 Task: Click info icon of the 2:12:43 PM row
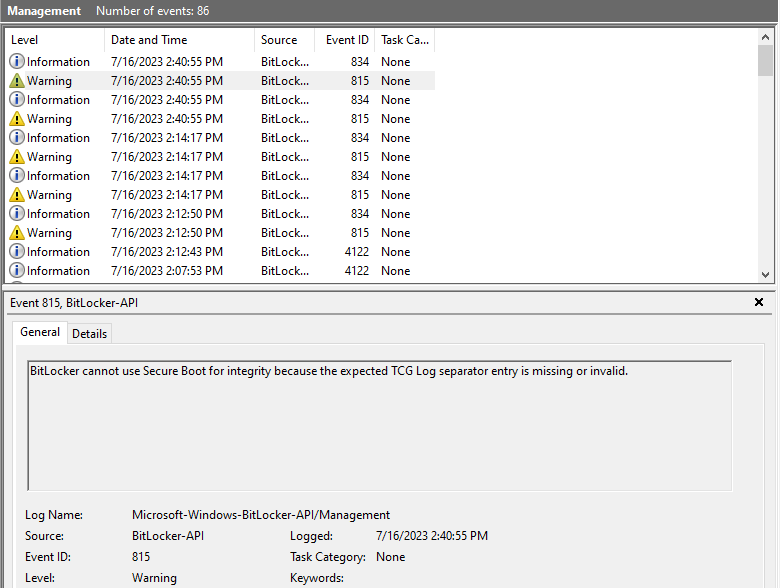tap(17, 251)
